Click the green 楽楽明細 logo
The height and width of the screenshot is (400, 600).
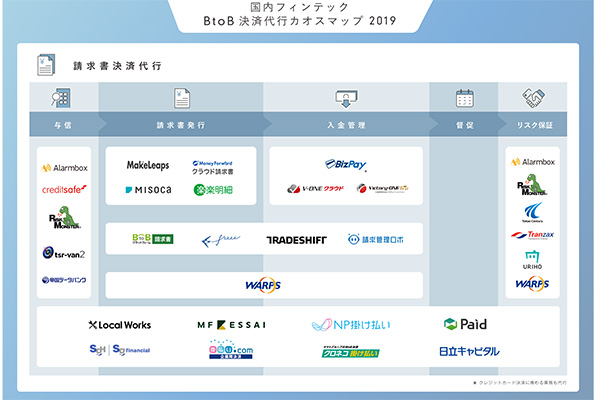pyautogui.click(x=213, y=189)
